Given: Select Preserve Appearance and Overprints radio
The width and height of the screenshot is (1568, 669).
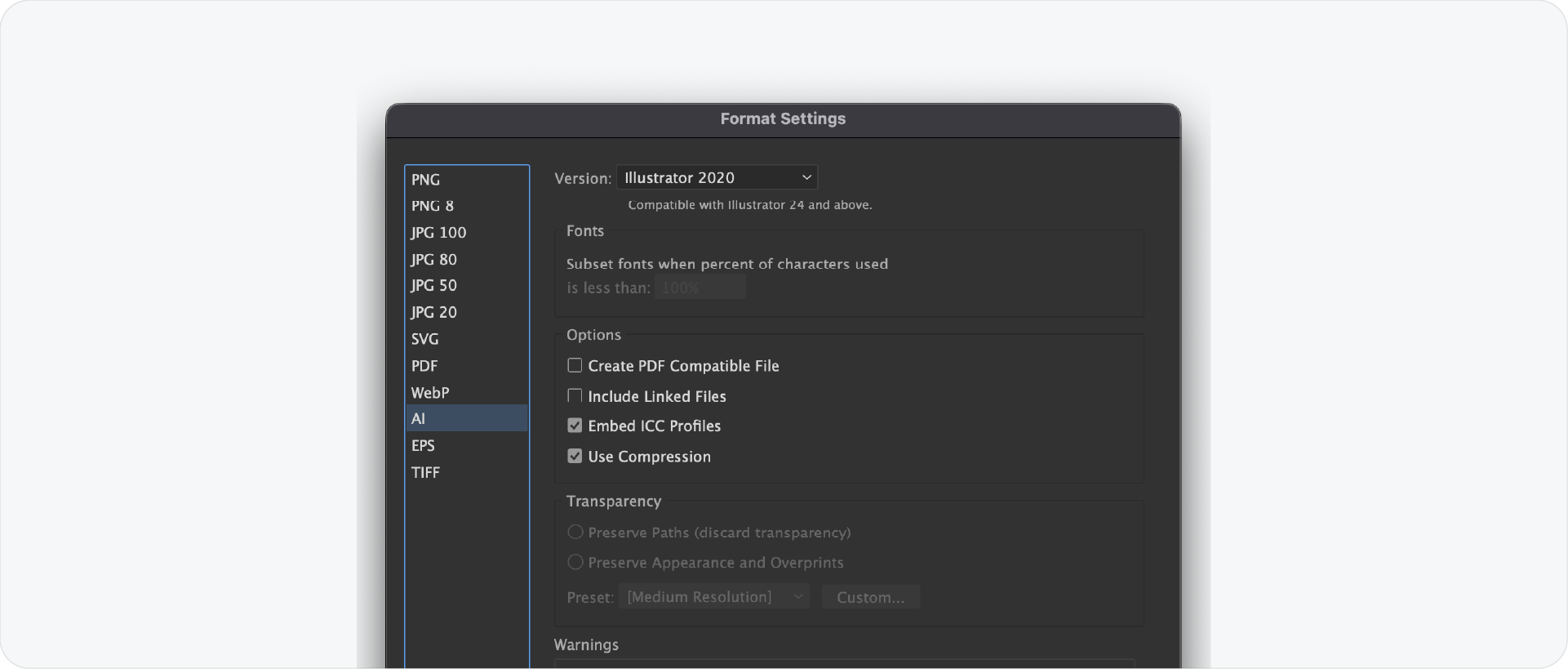Looking at the screenshot, I should 575,563.
